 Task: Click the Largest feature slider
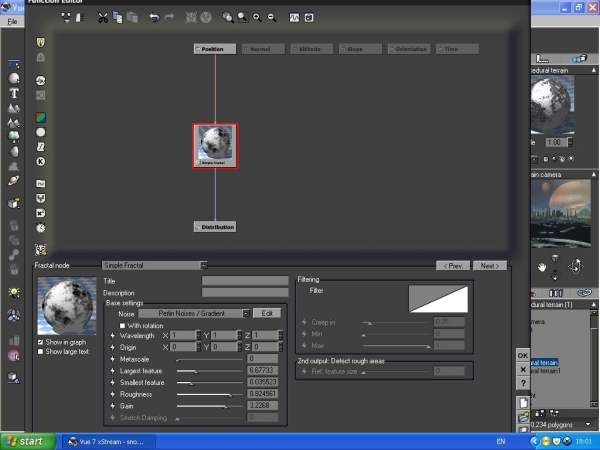click(209, 371)
